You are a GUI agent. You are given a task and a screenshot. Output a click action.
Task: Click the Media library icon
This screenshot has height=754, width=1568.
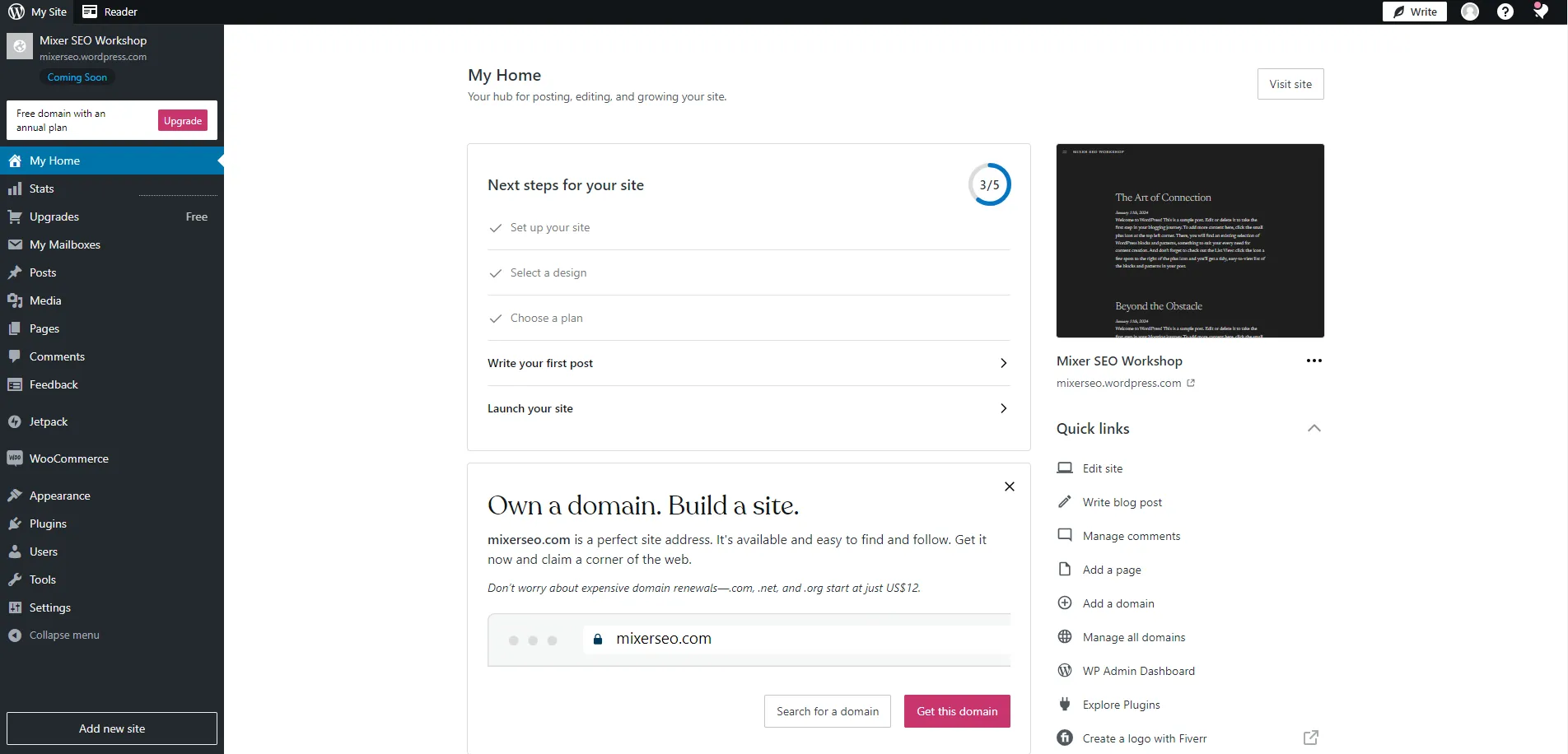[x=15, y=300]
